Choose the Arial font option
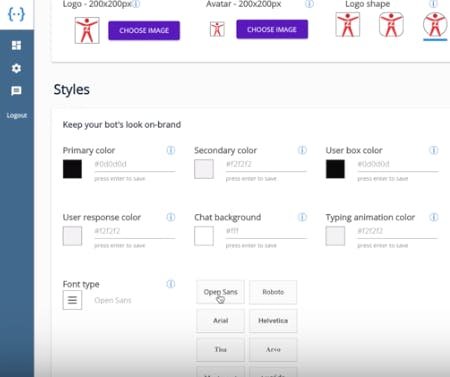Image resolution: width=450 pixels, height=377 pixels. [220, 321]
